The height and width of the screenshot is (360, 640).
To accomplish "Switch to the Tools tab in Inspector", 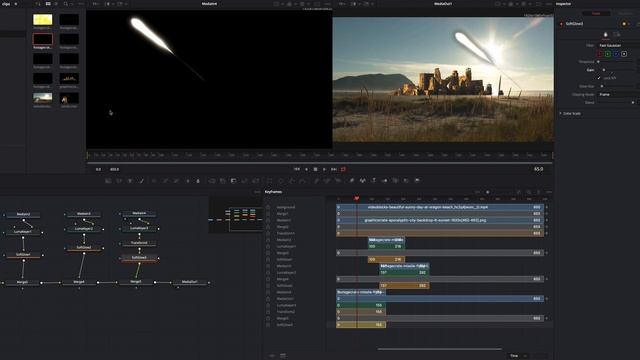I will pyautogui.click(x=596, y=13).
